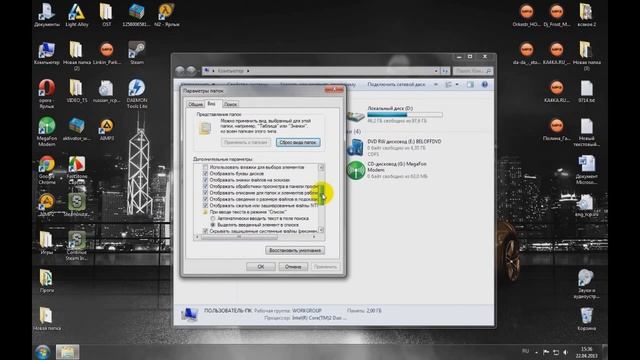640x360 pixels.
Task: Select the MegaFon Modem desktop shortcut
Action: (47, 132)
